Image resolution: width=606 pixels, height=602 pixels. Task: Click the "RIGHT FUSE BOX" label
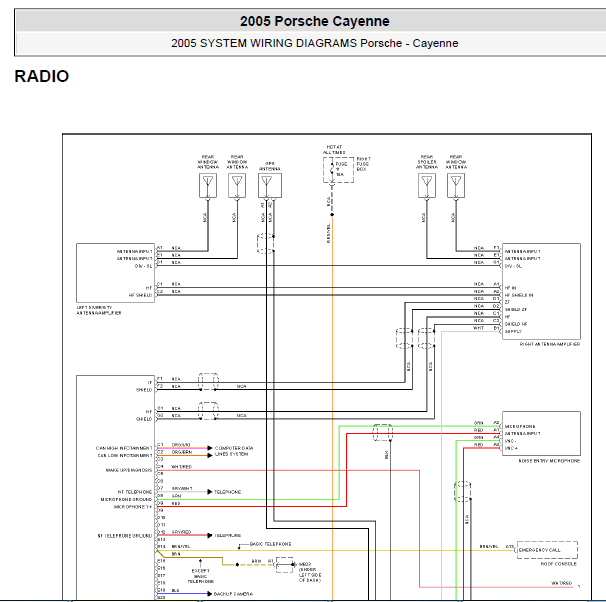pos(363,164)
